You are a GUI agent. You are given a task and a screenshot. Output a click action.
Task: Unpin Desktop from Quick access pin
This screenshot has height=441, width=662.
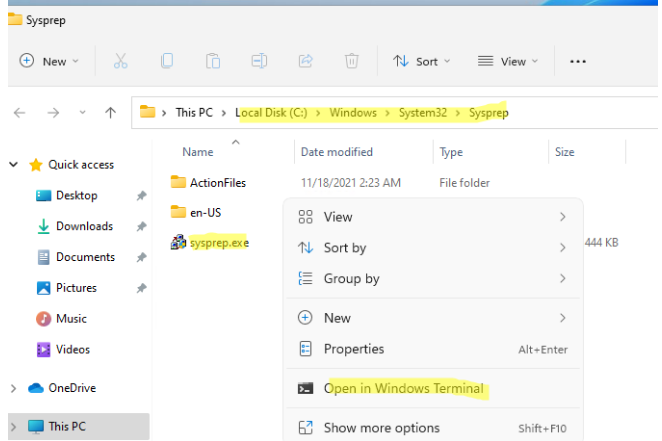coord(141,196)
